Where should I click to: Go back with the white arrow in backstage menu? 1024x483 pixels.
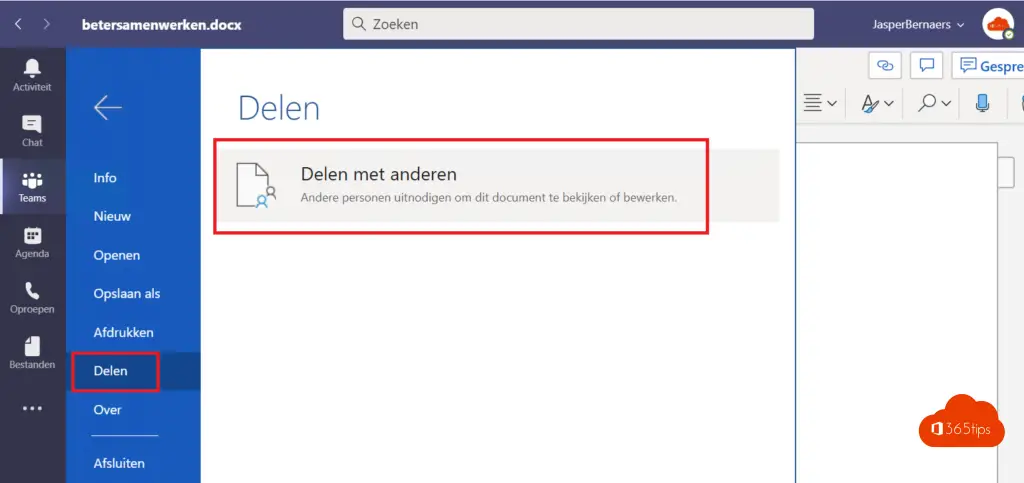coord(107,108)
